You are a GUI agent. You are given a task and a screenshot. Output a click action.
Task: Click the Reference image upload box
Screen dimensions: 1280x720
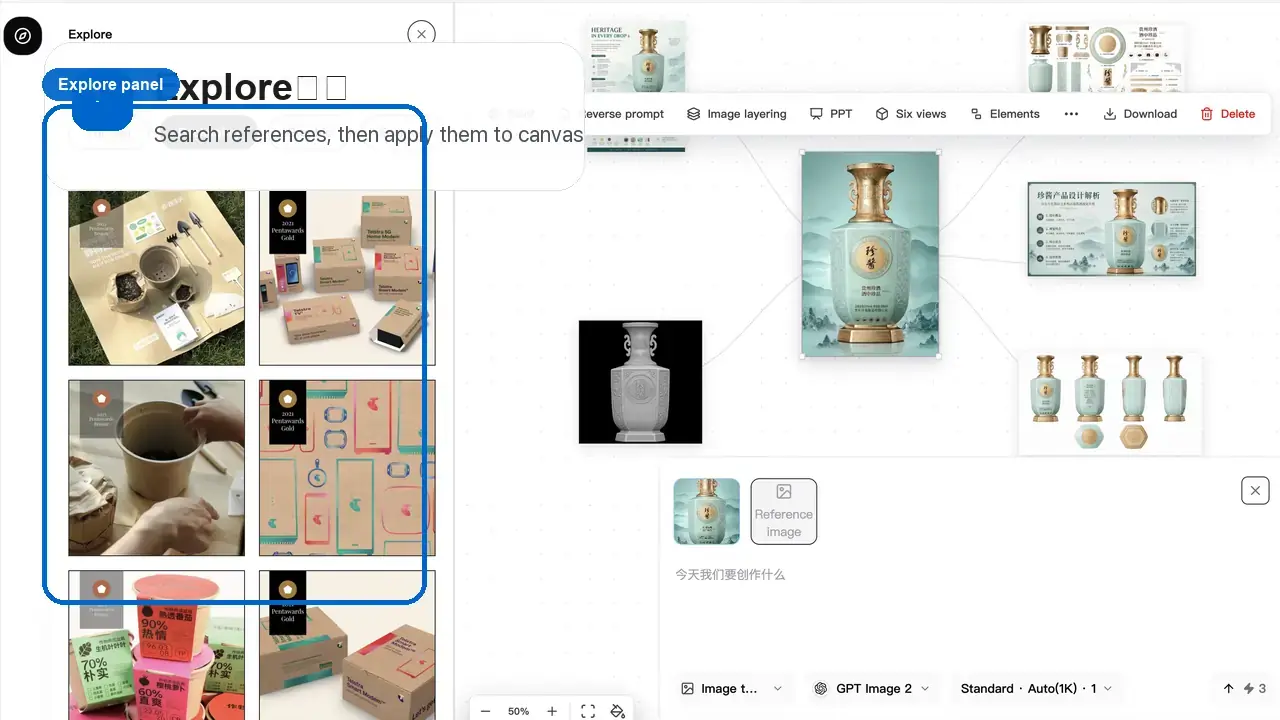(784, 511)
